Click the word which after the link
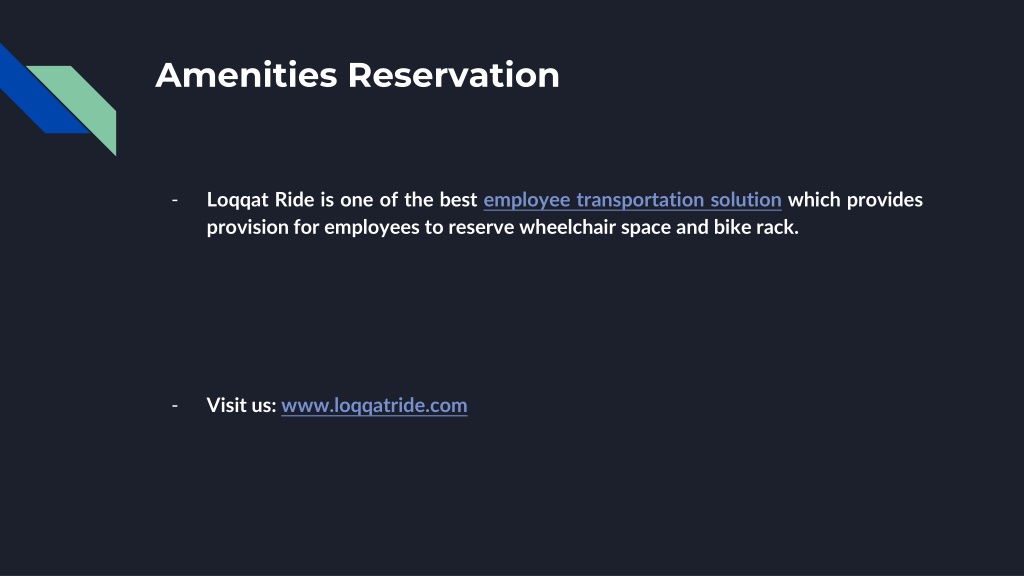Viewport: 1024px width, 576px height. coord(814,199)
